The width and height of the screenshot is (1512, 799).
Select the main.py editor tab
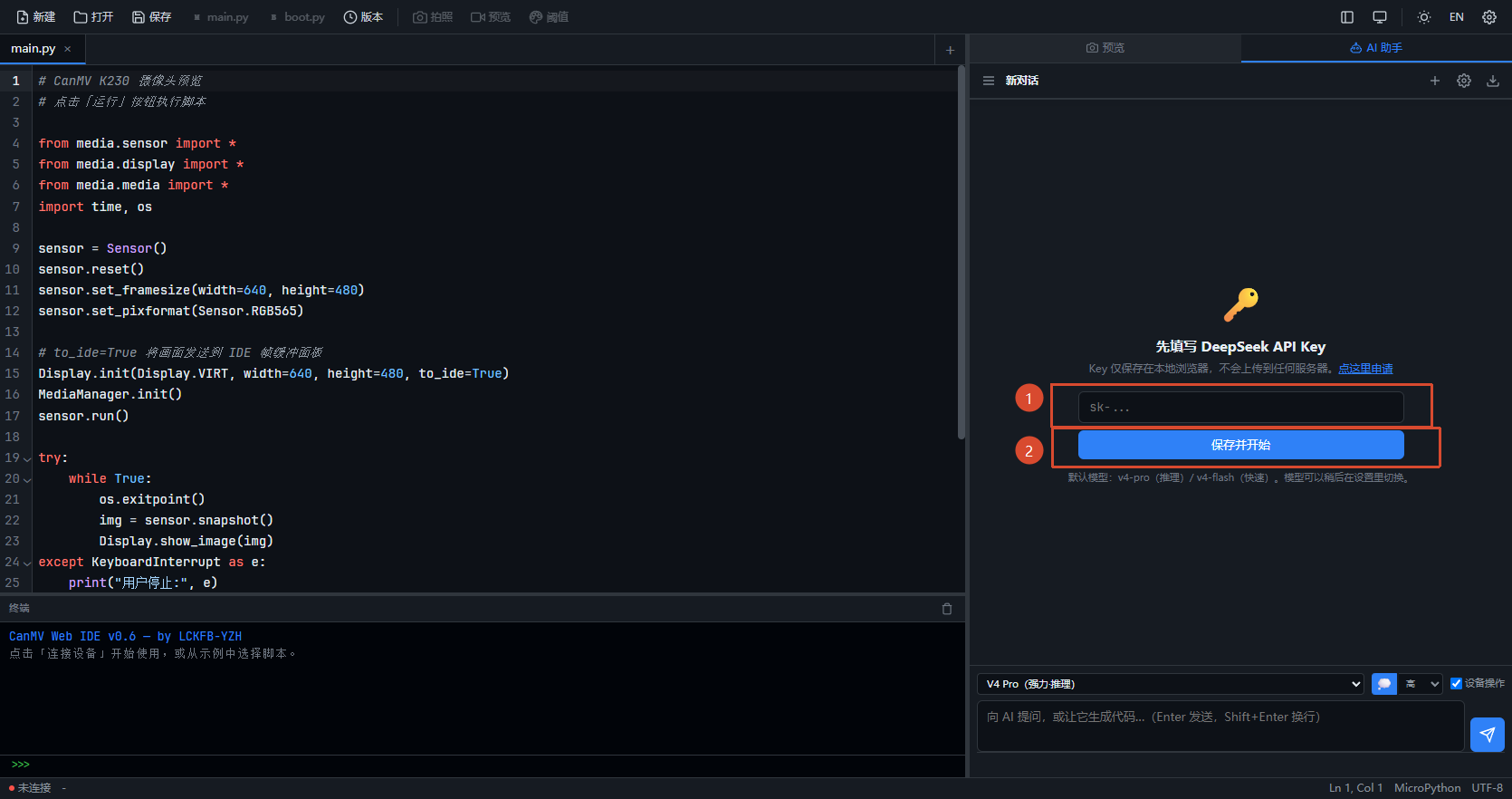point(33,49)
